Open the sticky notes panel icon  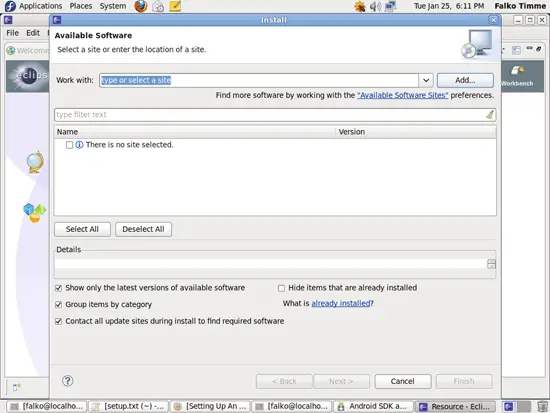(x=175, y=6)
